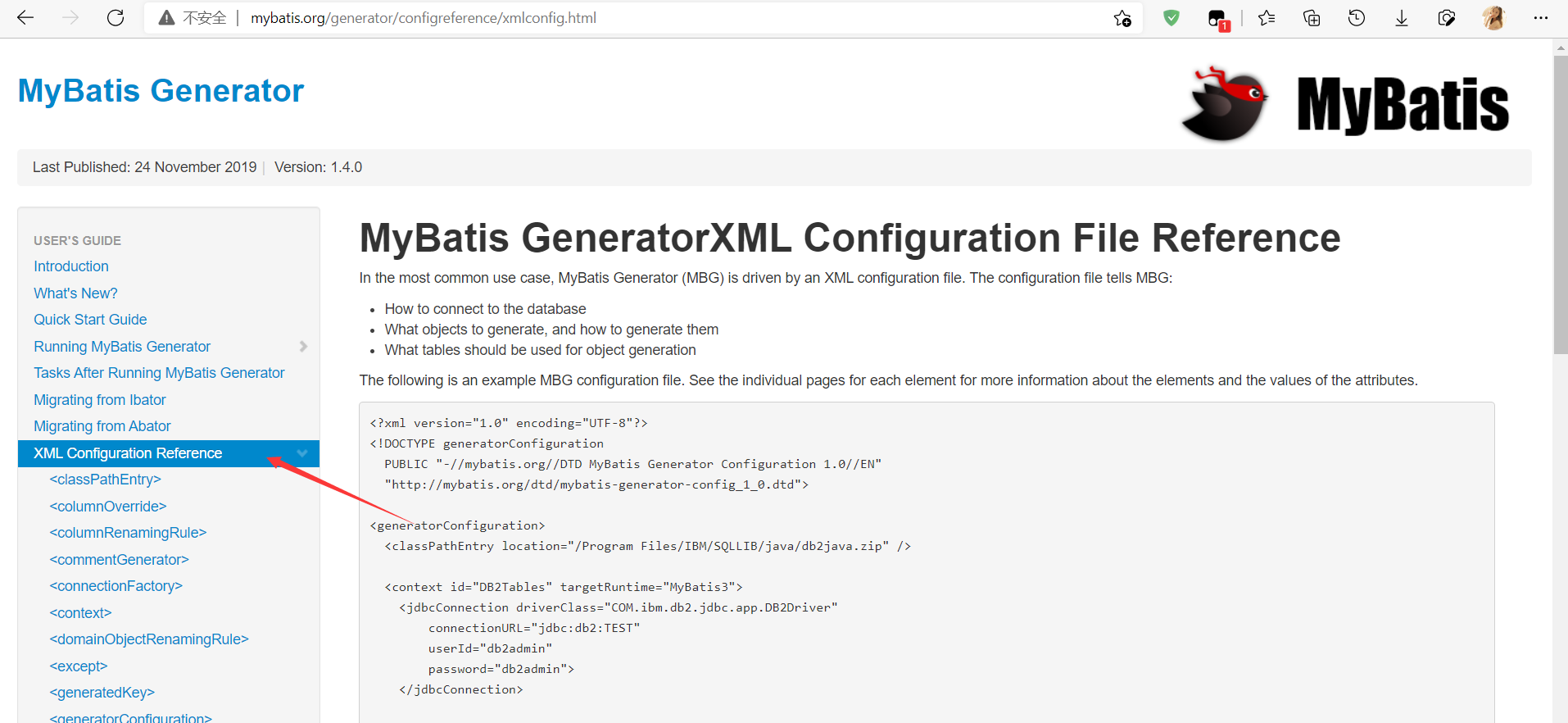Click the address bar URL
Viewport: 1568px width, 723px height.
pos(424,18)
